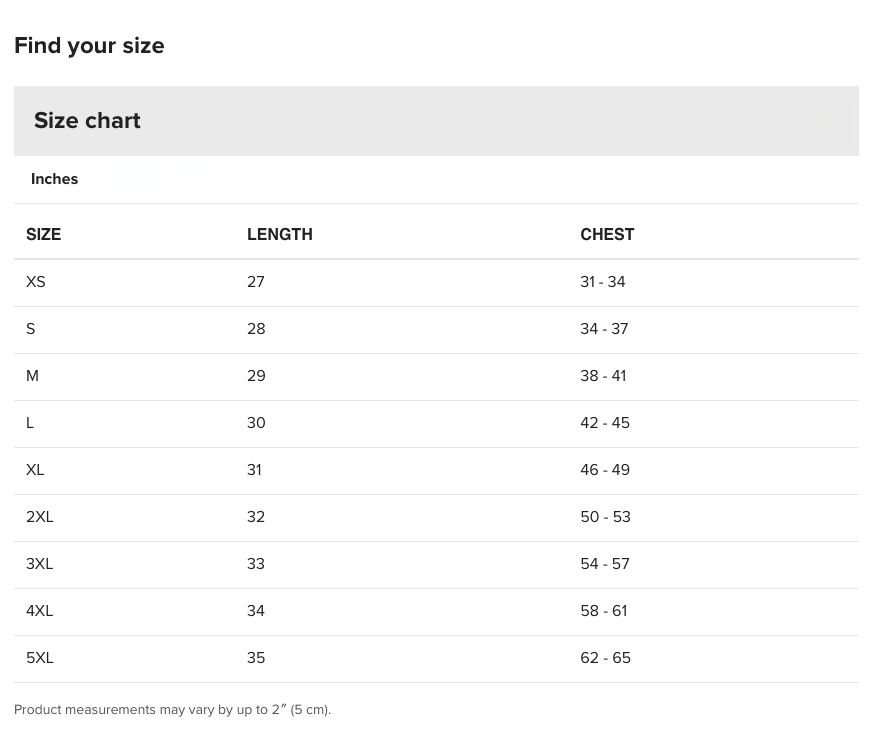The image size is (879, 756).
Task: Click the "Find your size" heading
Action: coord(89,46)
